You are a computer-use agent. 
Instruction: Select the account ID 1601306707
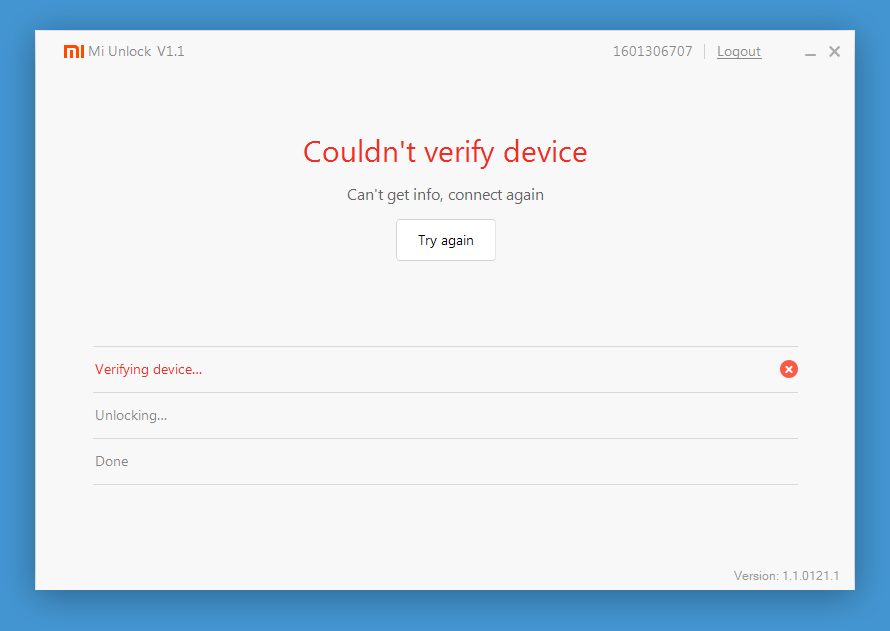click(652, 52)
